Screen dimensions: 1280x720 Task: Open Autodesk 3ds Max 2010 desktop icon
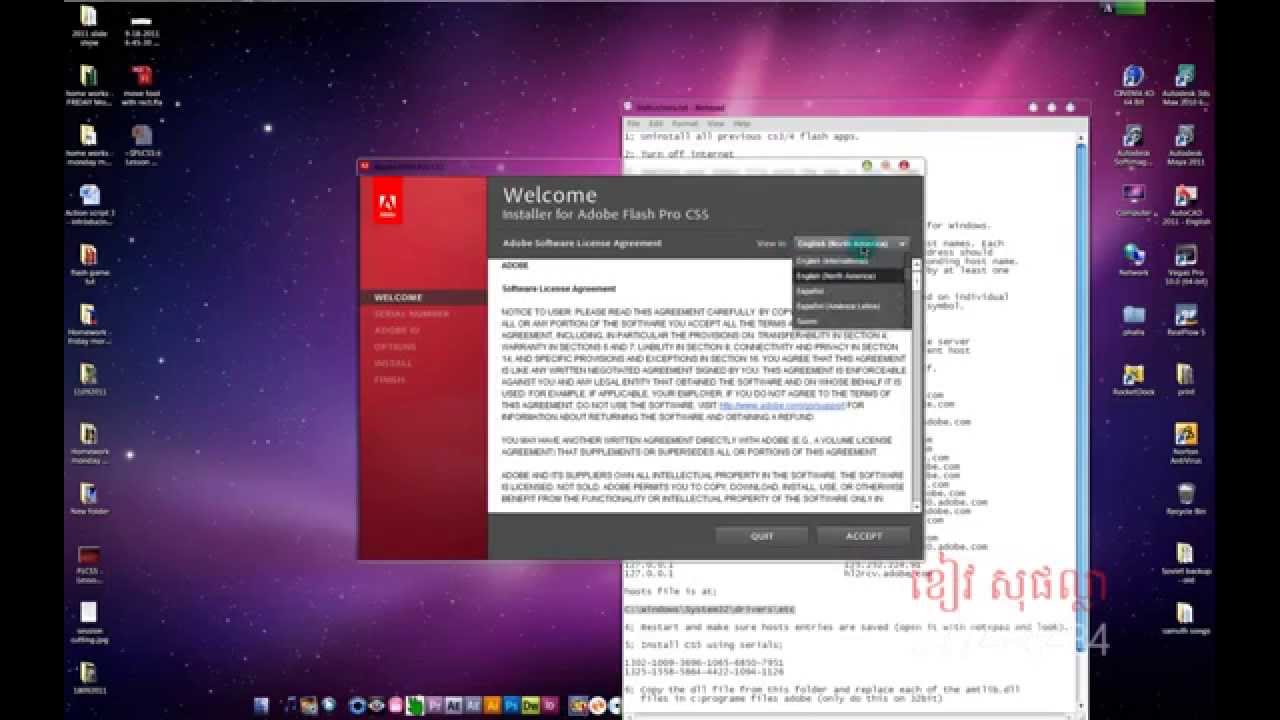point(1185,85)
